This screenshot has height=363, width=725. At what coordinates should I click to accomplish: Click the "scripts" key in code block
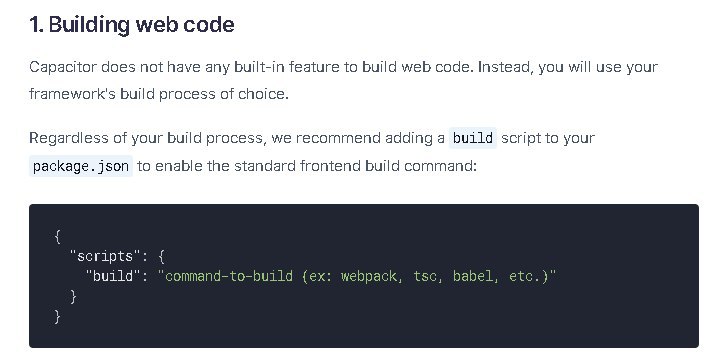[105, 256]
